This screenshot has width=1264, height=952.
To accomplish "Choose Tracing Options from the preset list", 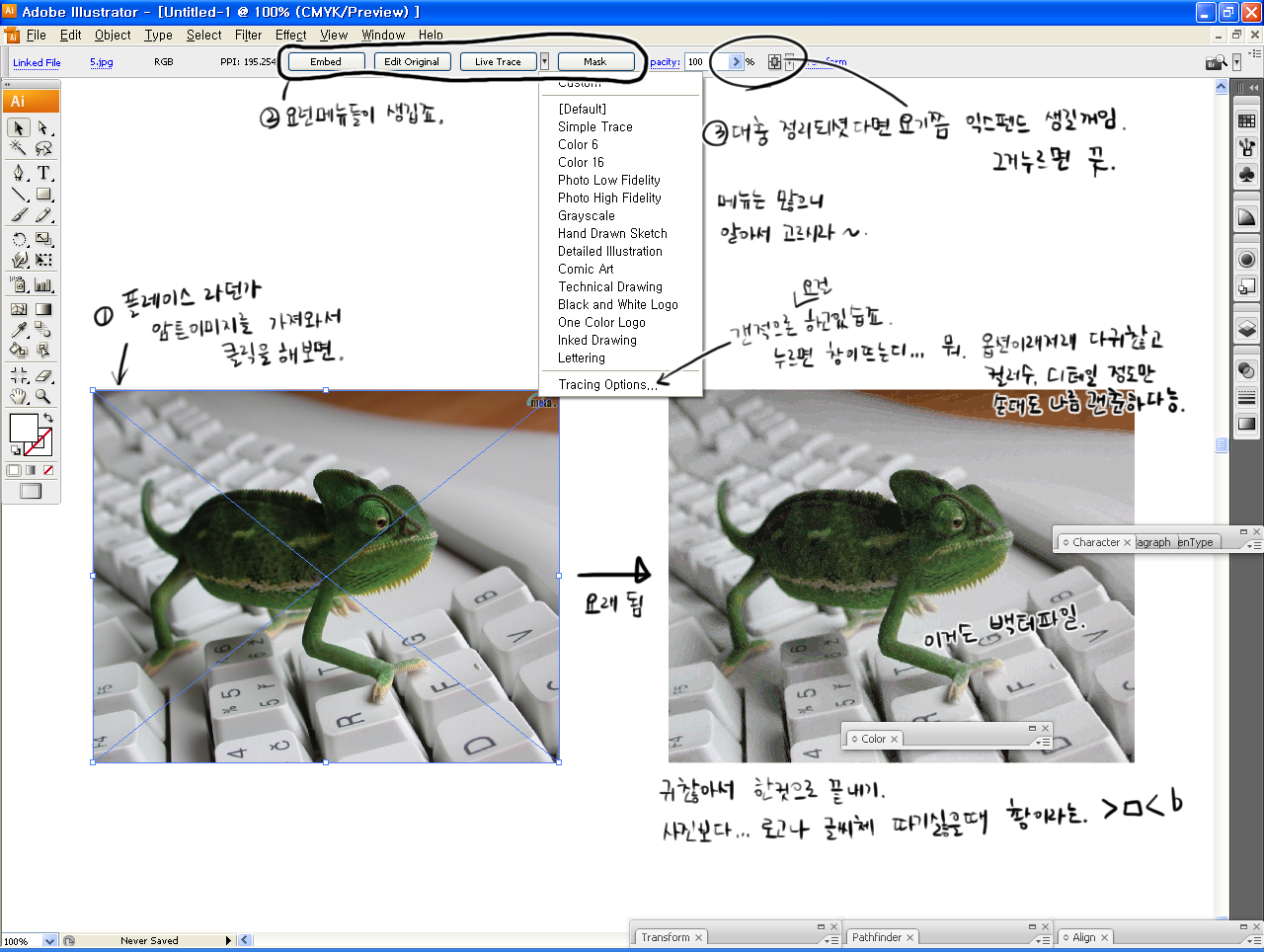I will click(607, 385).
